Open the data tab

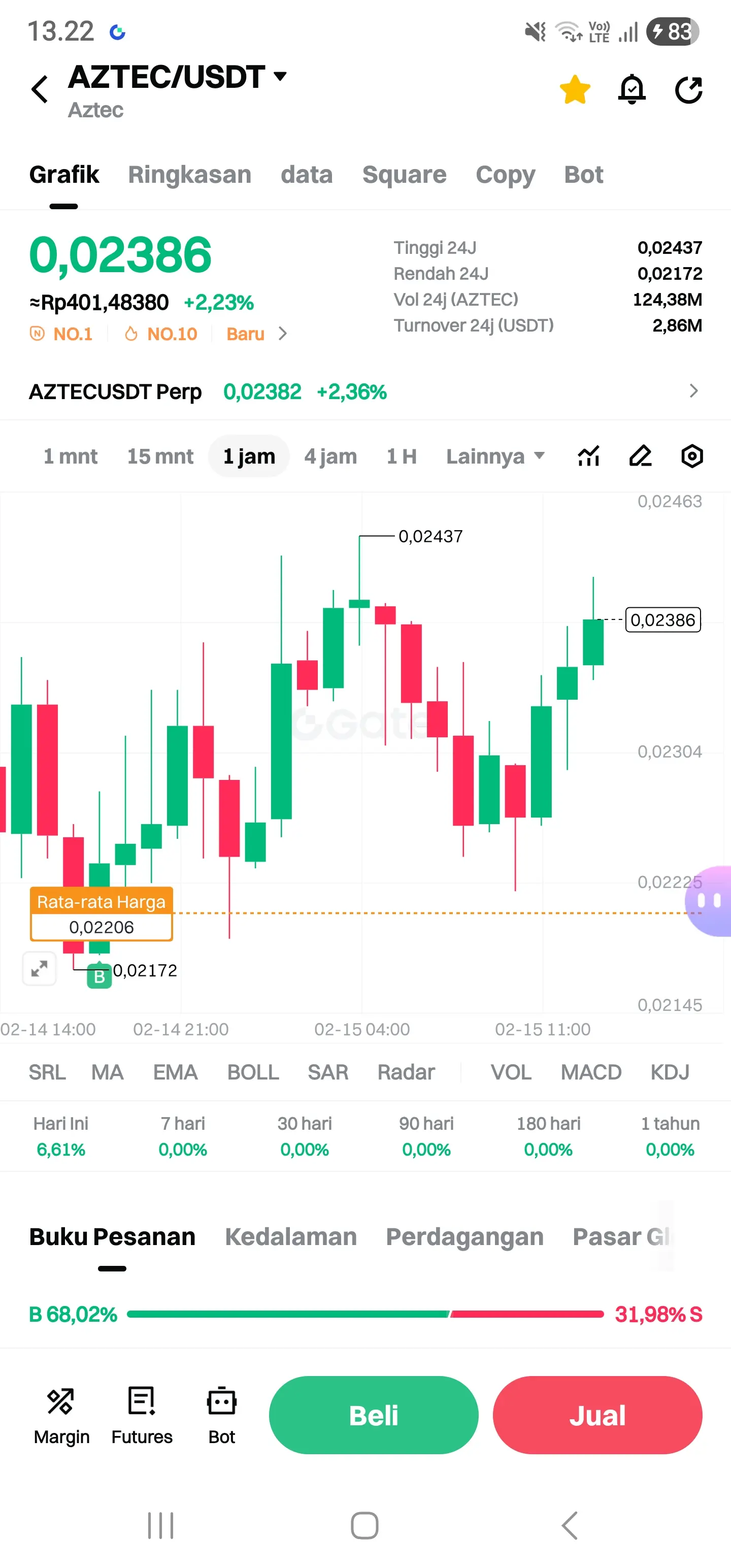click(306, 175)
